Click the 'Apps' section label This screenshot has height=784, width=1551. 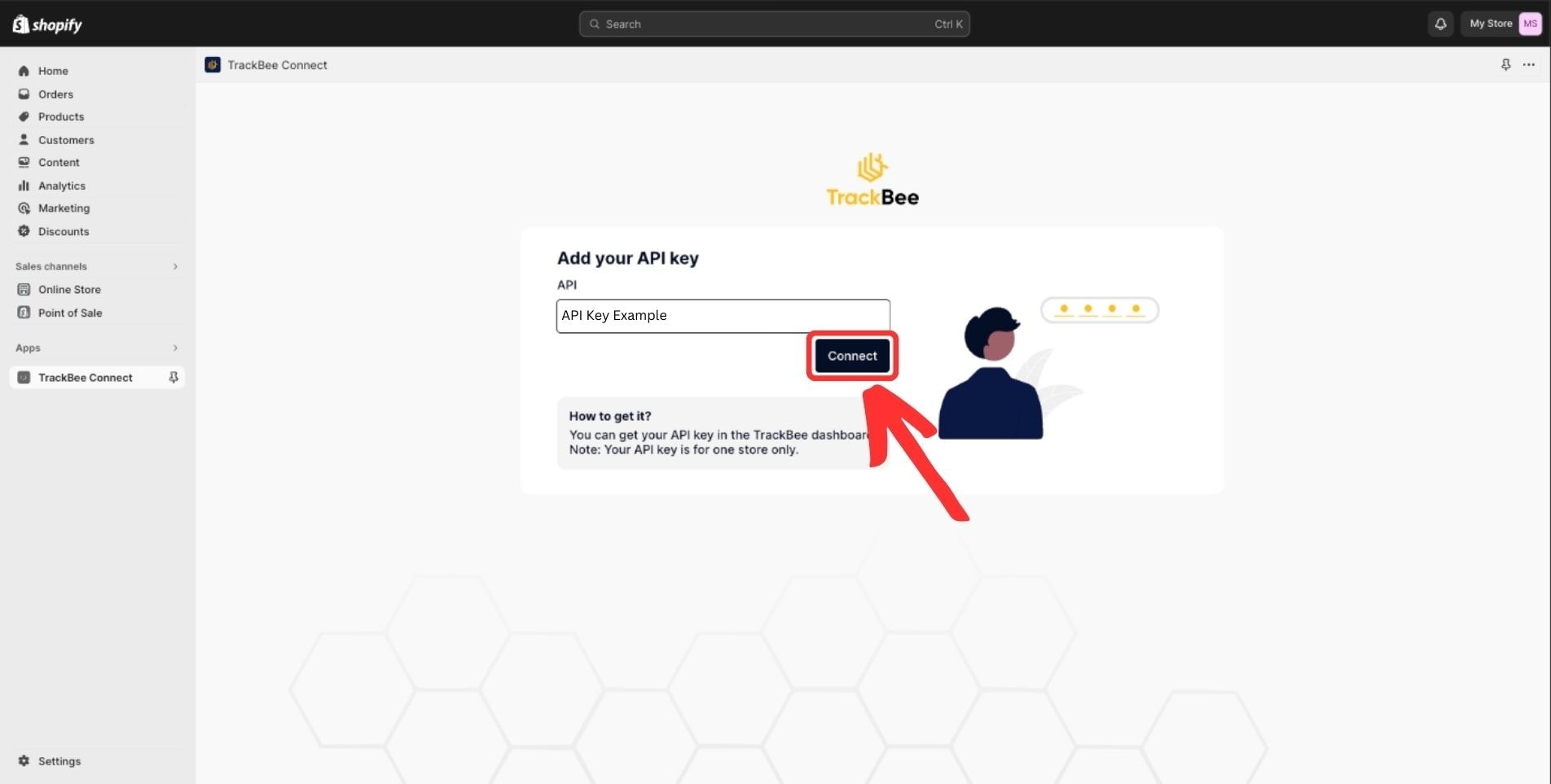pos(28,348)
